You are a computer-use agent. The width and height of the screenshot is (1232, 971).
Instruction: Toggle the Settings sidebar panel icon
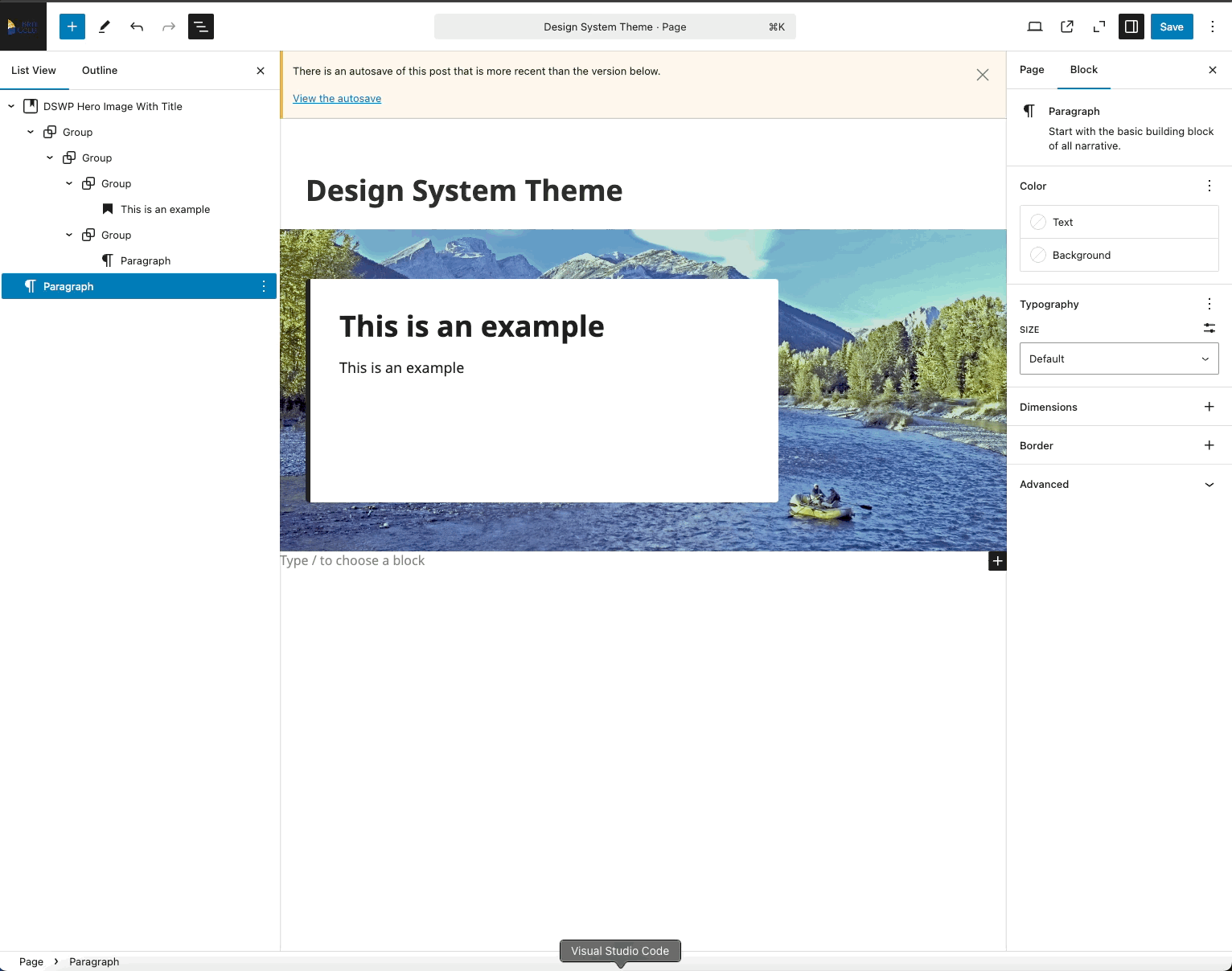pos(1131,27)
